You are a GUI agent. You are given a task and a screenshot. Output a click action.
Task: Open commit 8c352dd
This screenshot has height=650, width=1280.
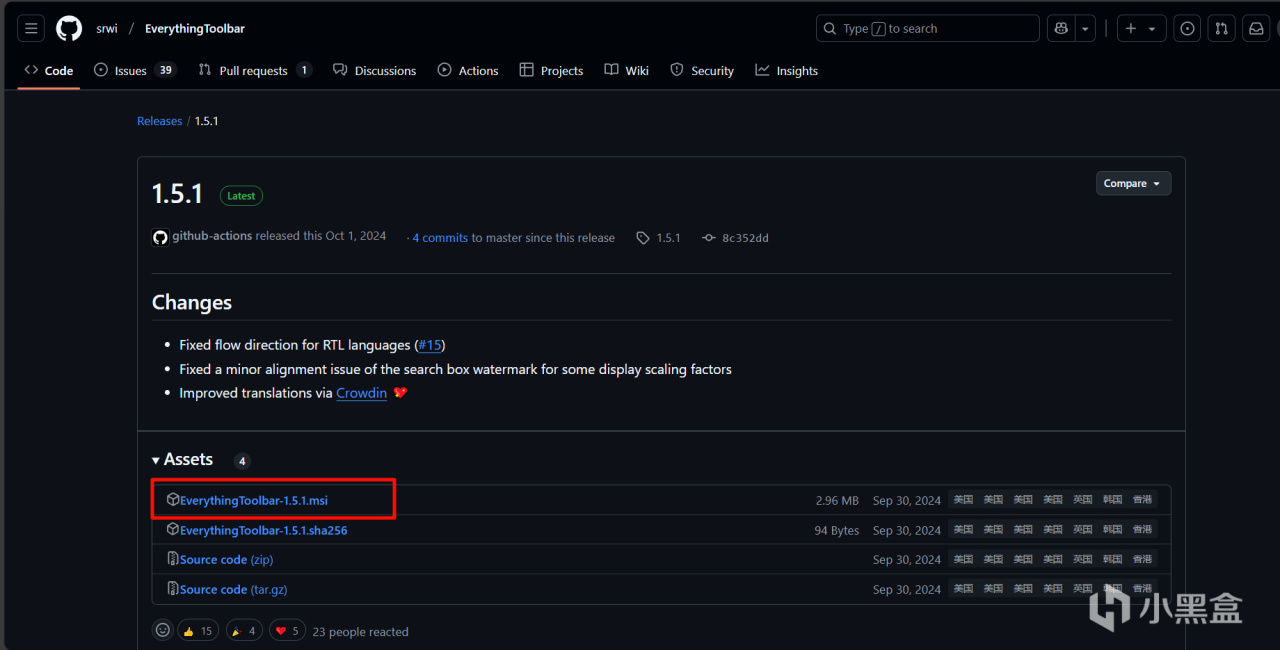click(x=736, y=238)
